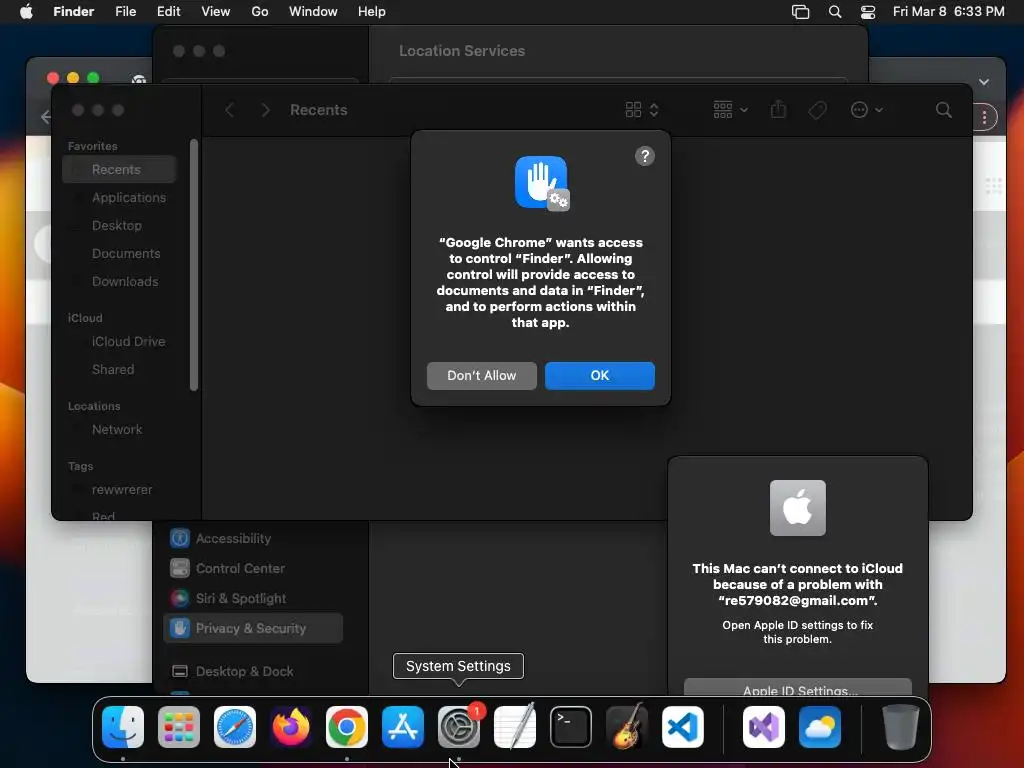Click the Finder Edit Tags icon
Viewport: 1024px width, 768px height.
tap(817, 110)
